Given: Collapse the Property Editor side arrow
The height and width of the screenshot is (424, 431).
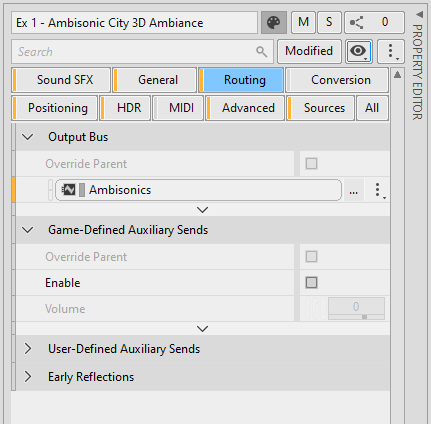Looking at the screenshot, I should click(420, 14).
